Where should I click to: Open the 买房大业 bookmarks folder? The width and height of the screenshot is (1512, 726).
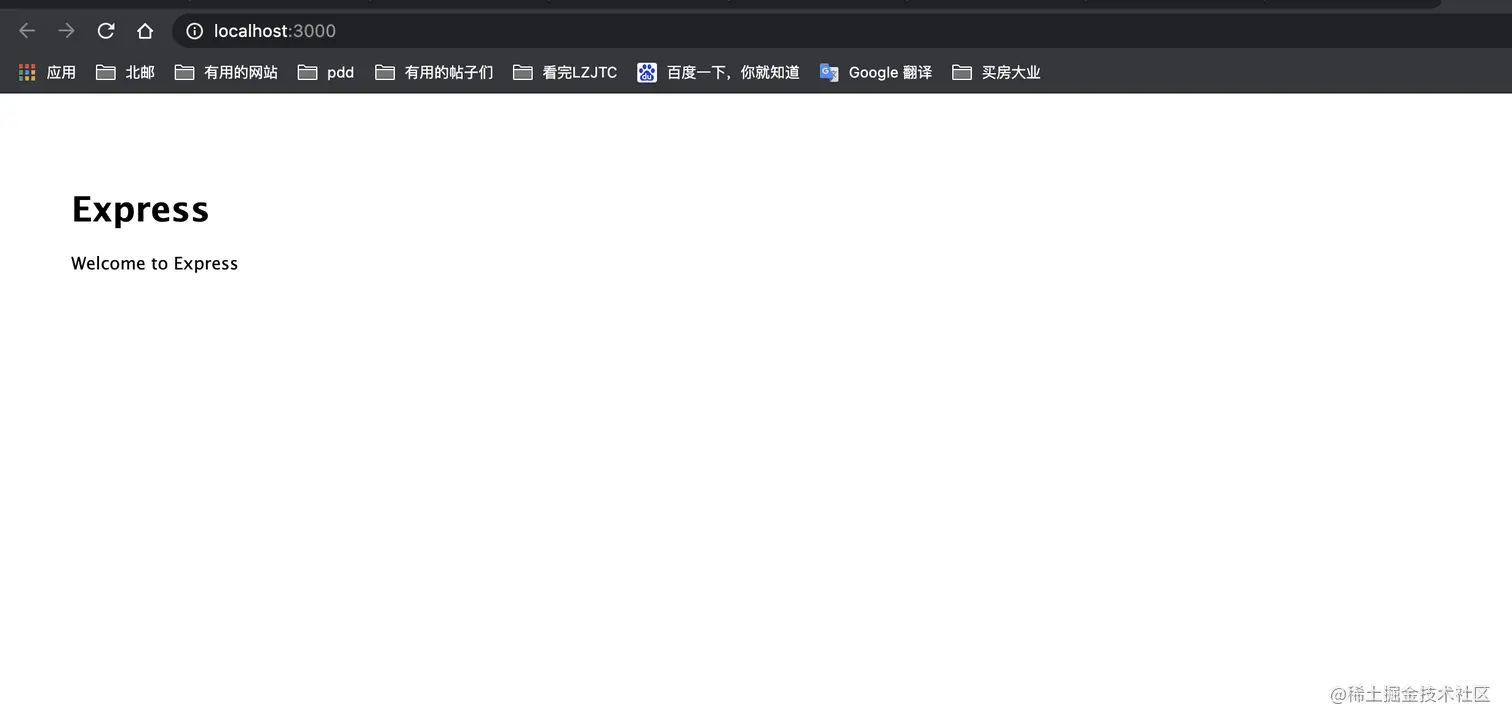pos(996,71)
